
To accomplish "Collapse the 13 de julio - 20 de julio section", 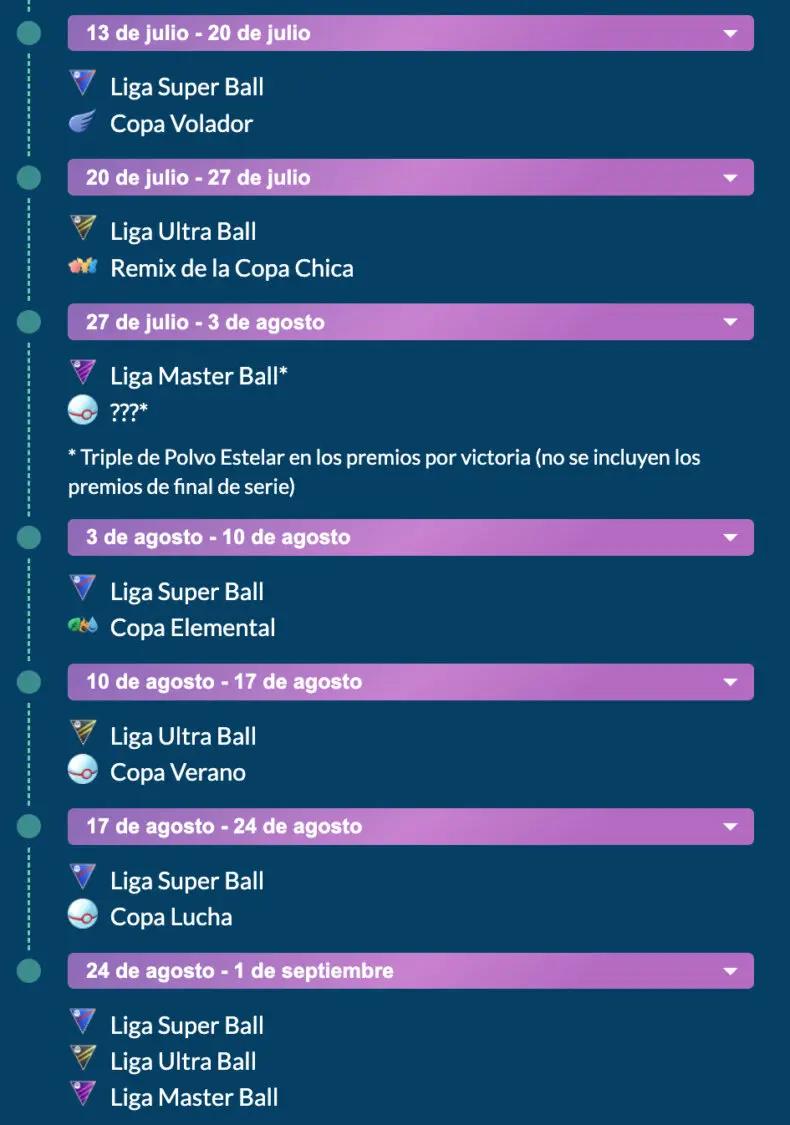I will coord(730,34).
